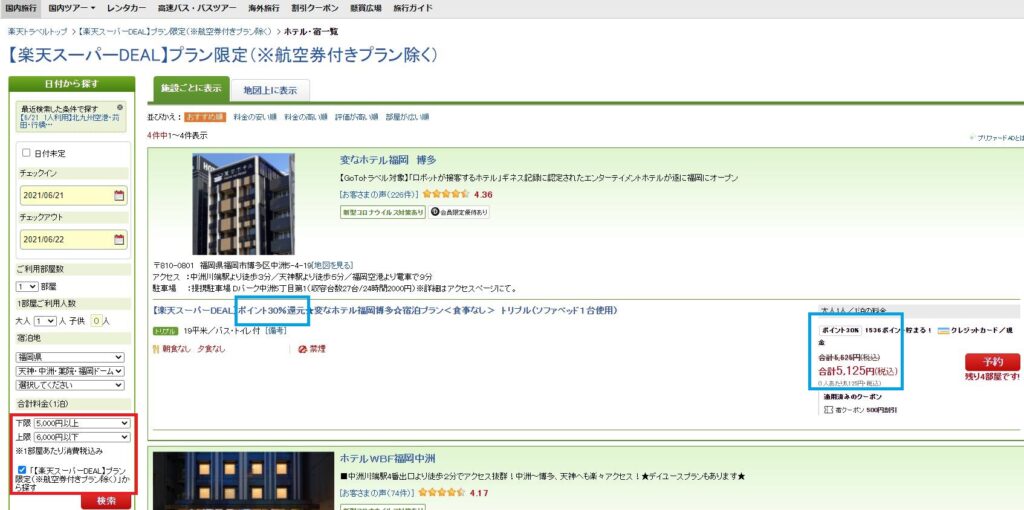Click the 新型コロナウイルス対策あり badge
Screen dimensions: 1024x510
[383, 212]
